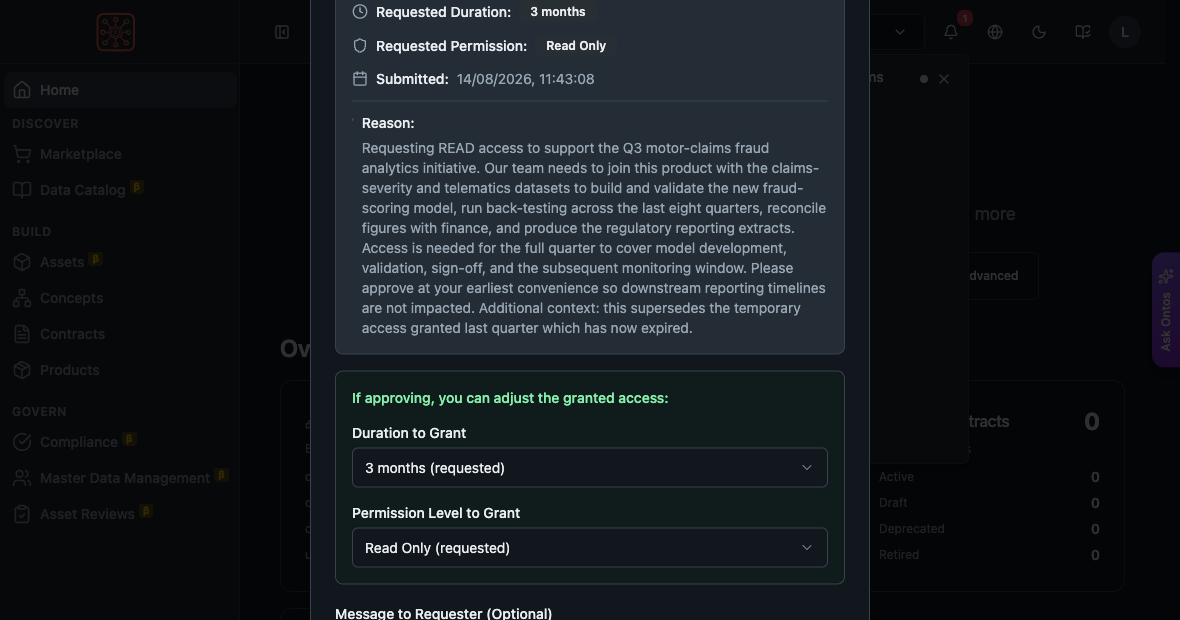Expand the Permission Level to Grant dropdown

click(x=589, y=548)
